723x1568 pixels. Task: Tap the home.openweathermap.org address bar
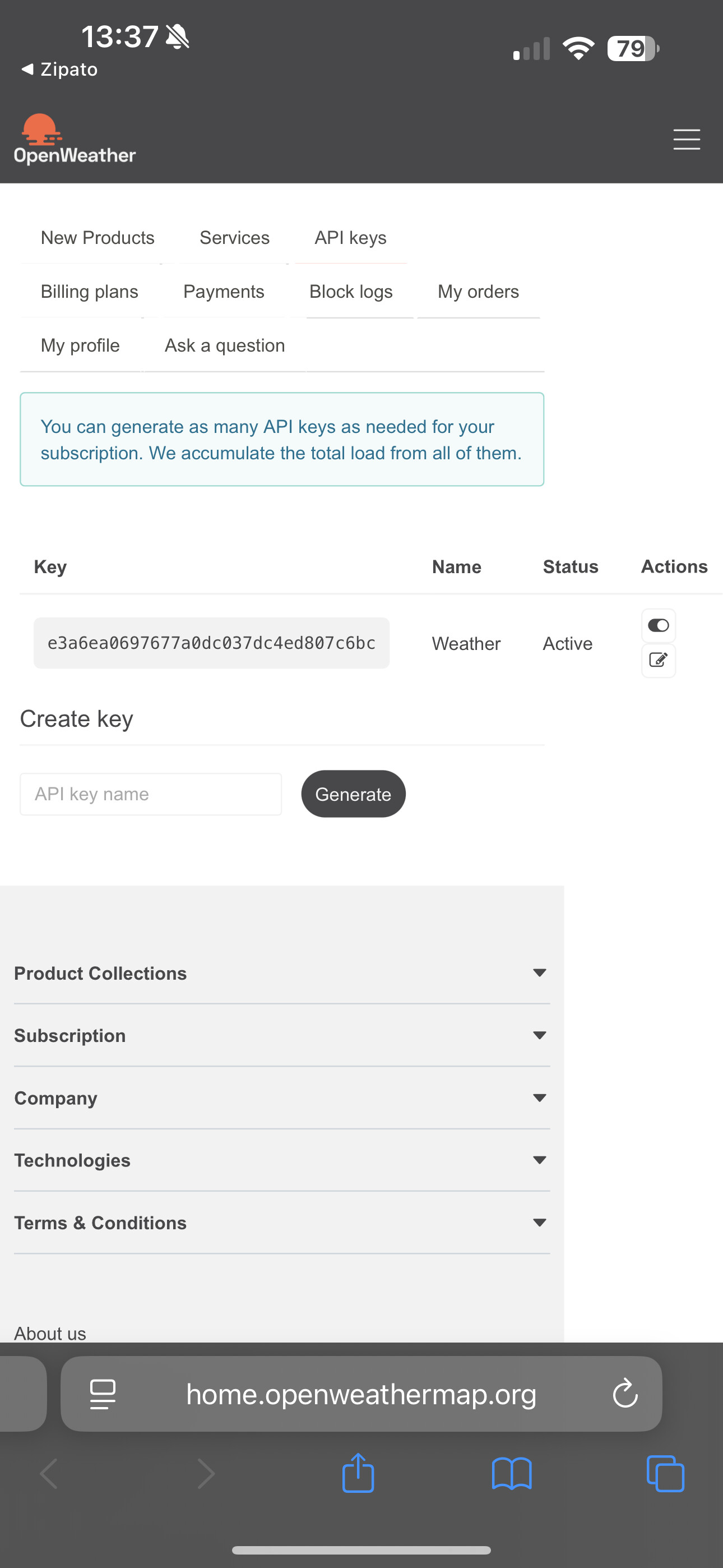361,1394
